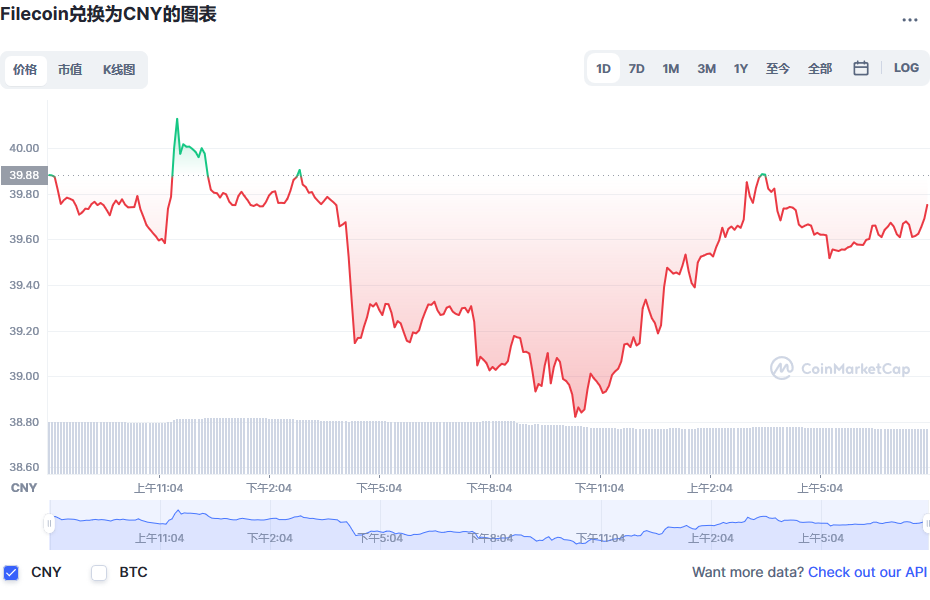
Task: Toggle LOG scale on the chart
Action: click(906, 68)
